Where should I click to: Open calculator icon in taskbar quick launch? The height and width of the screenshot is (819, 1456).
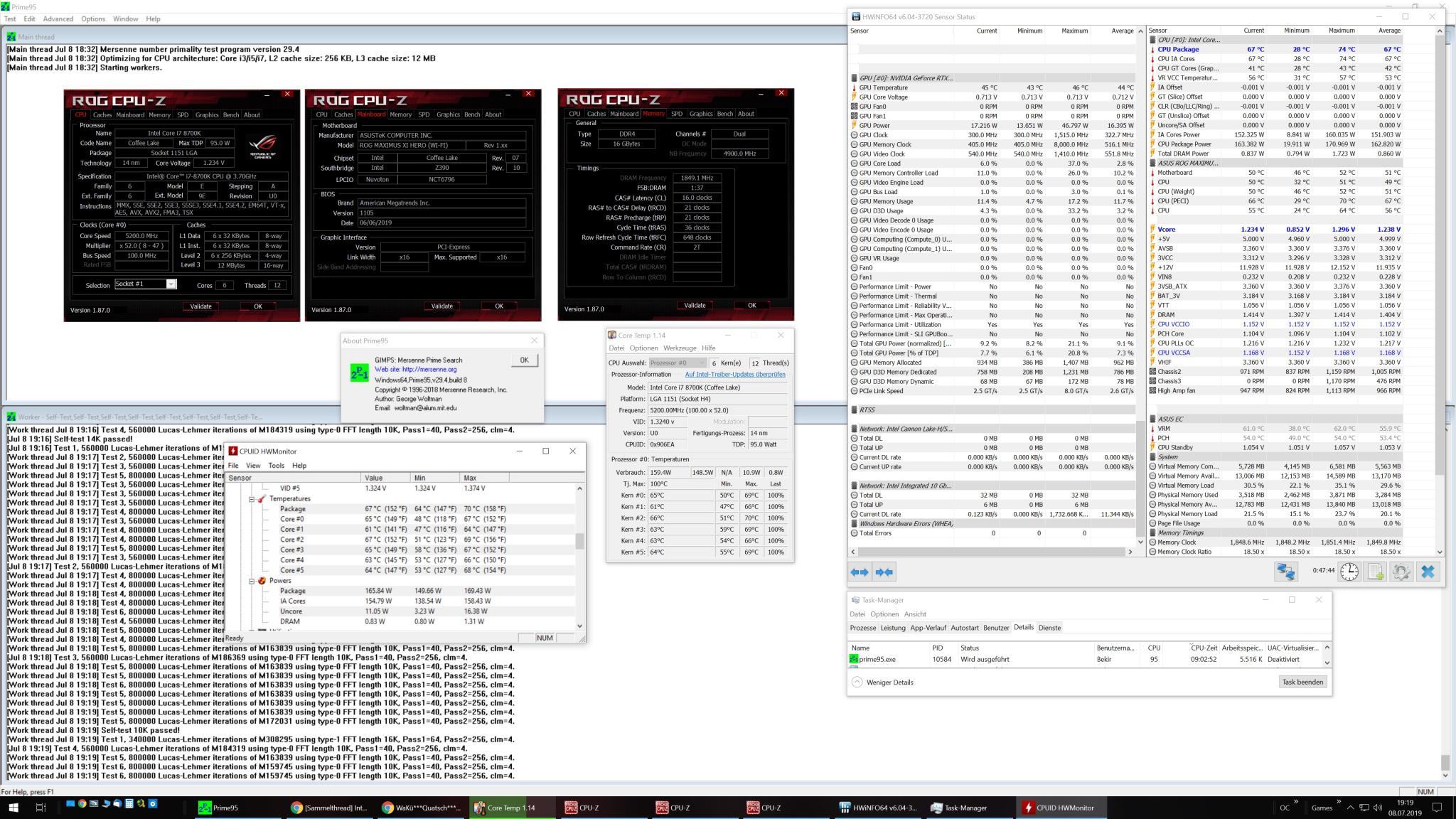tap(129, 804)
